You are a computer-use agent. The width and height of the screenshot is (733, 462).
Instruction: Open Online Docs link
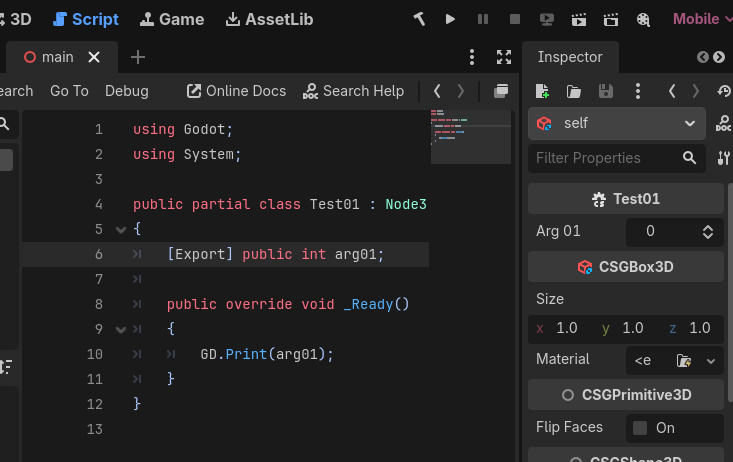[236, 91]
